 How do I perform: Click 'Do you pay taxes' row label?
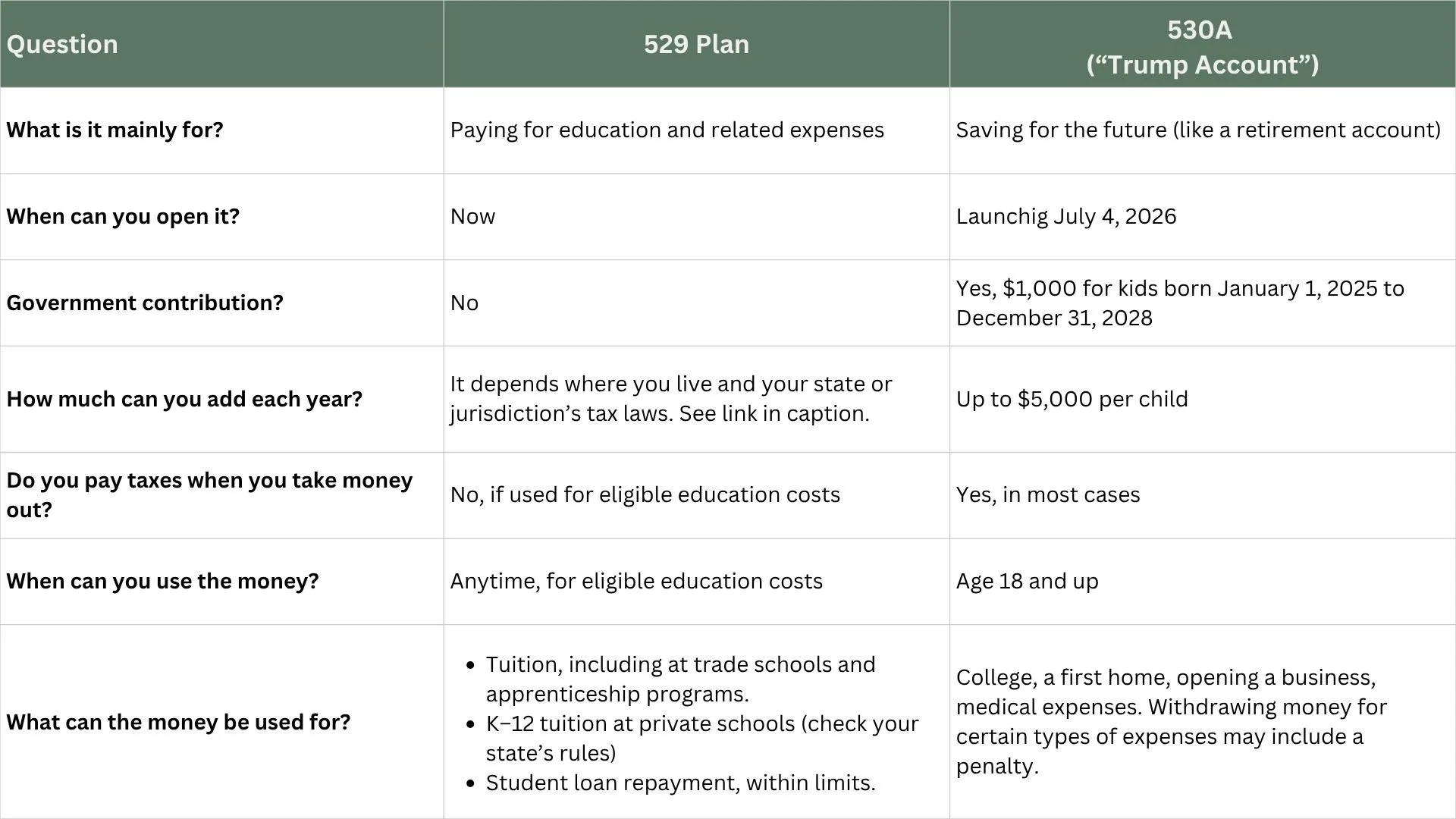click(221, 496)
